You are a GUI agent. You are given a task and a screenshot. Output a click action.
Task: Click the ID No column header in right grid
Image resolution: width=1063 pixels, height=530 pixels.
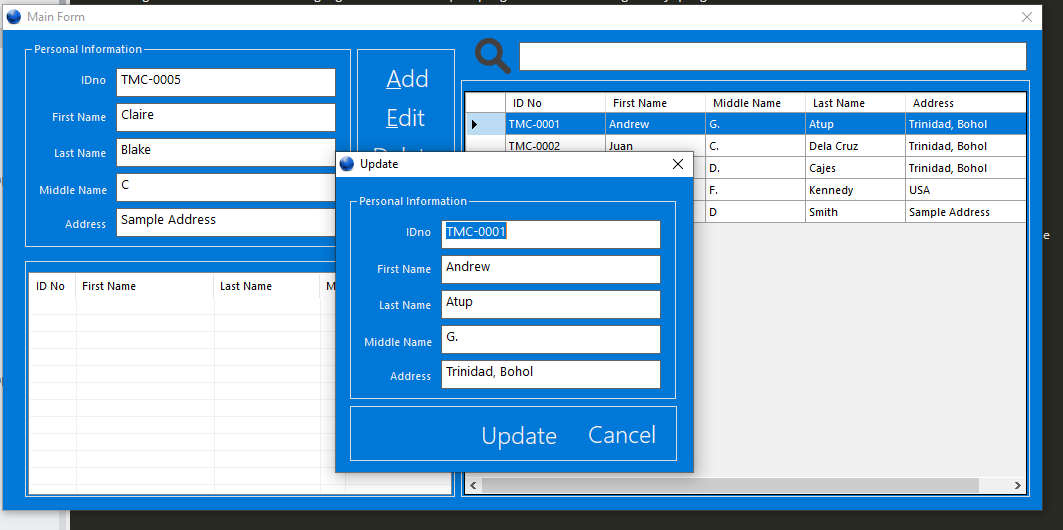click(x=555, y=103)
